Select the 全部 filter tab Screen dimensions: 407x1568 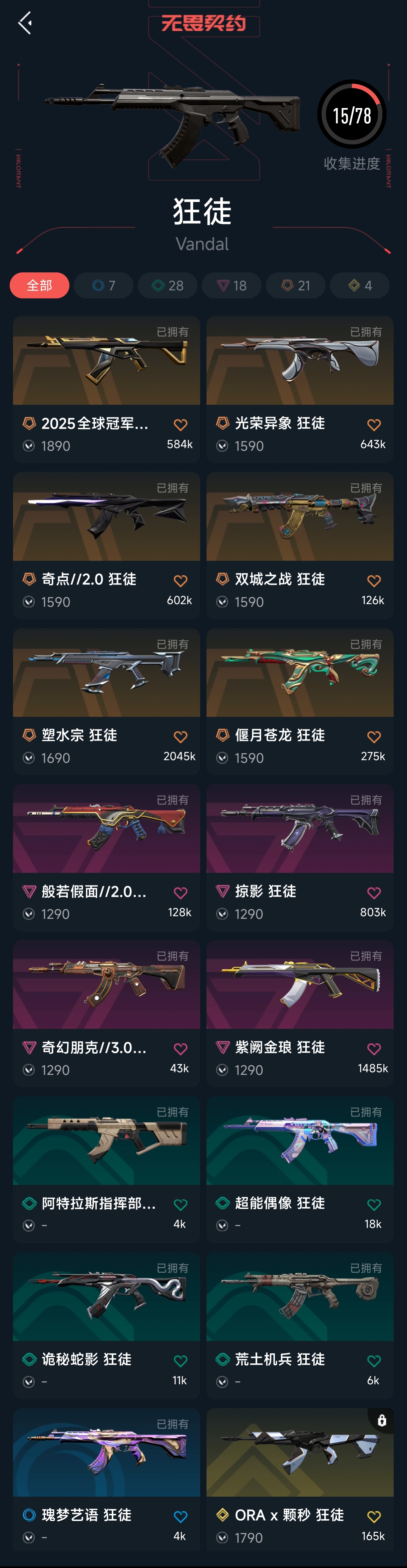pos(40,285)
